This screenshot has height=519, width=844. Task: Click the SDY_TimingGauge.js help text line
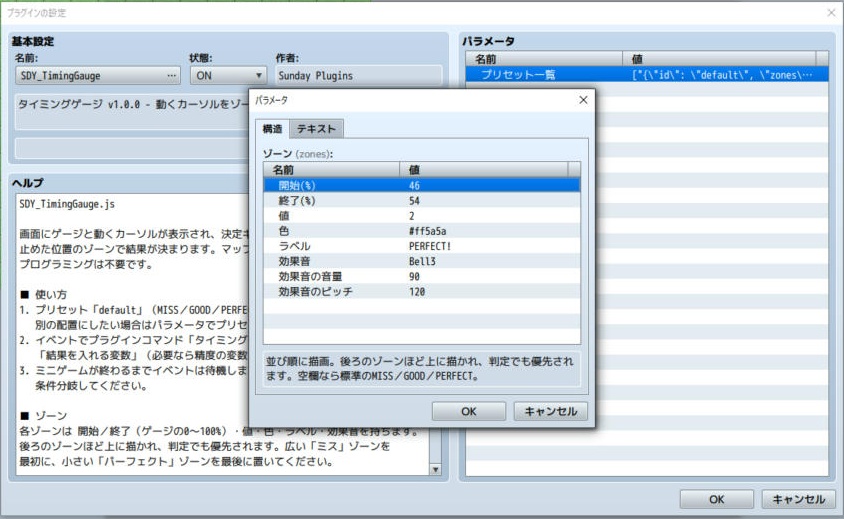pyautogui.click(x=67, y=204)
